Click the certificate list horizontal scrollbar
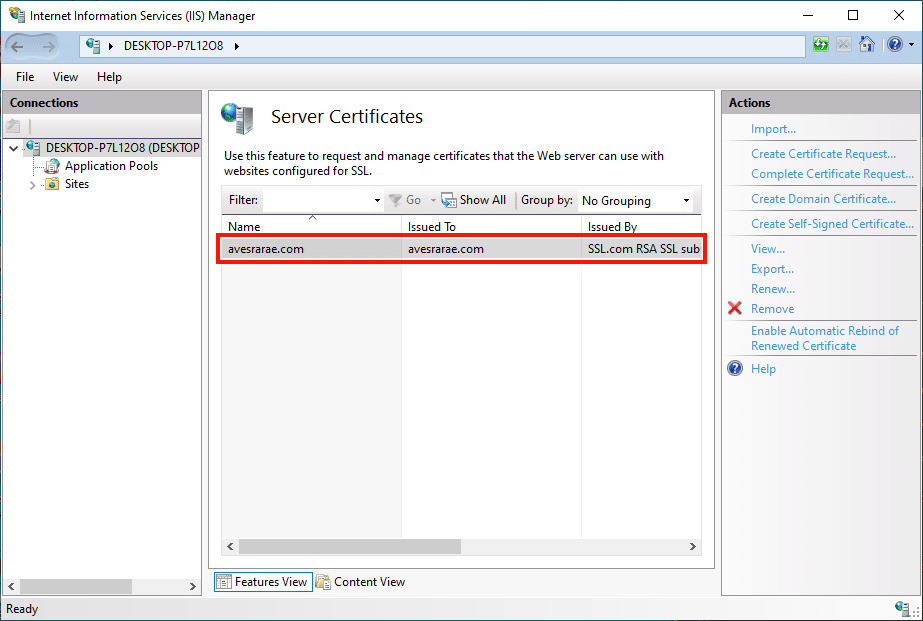Image resolution: width=923 pixels, height=621 pixels. 350,547
